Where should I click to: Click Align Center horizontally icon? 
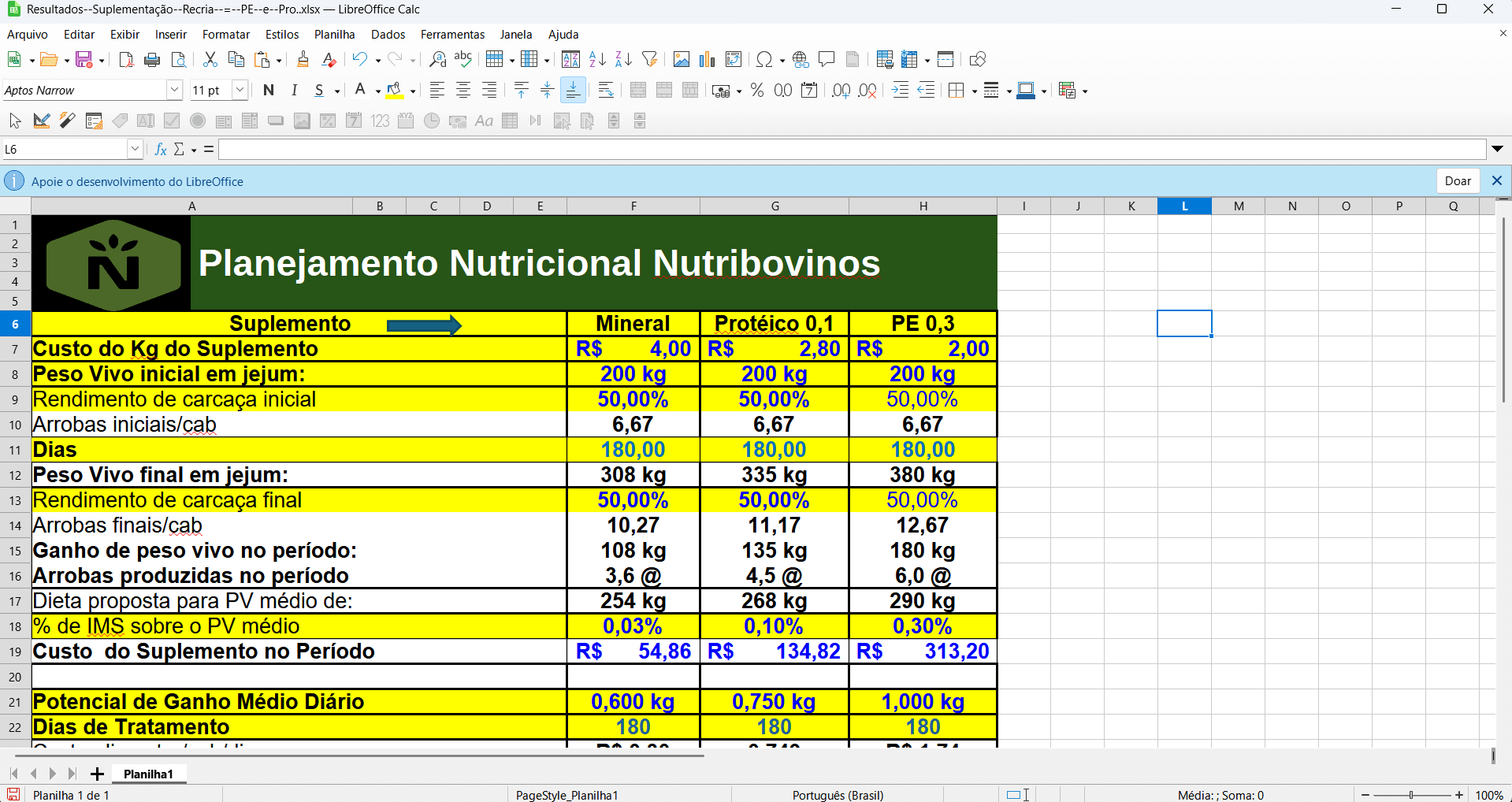tap(463, 91)
